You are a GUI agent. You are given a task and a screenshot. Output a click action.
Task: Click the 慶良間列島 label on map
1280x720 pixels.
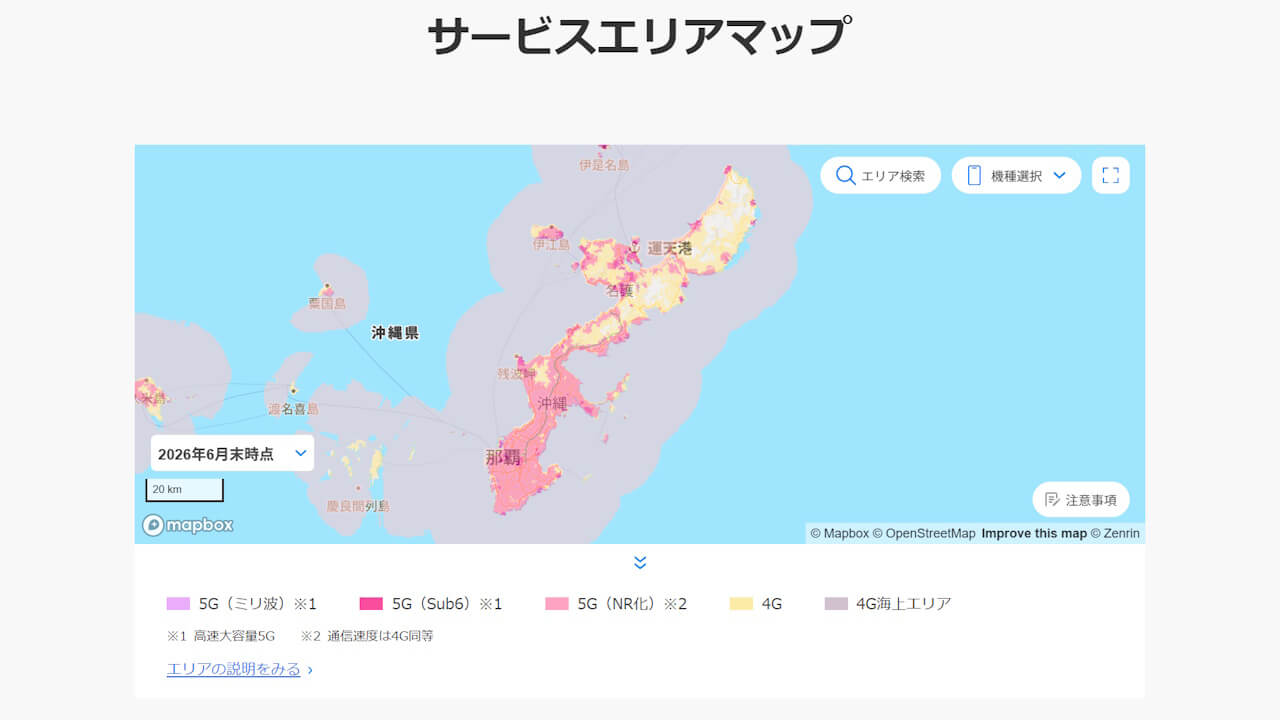(358, 506)
